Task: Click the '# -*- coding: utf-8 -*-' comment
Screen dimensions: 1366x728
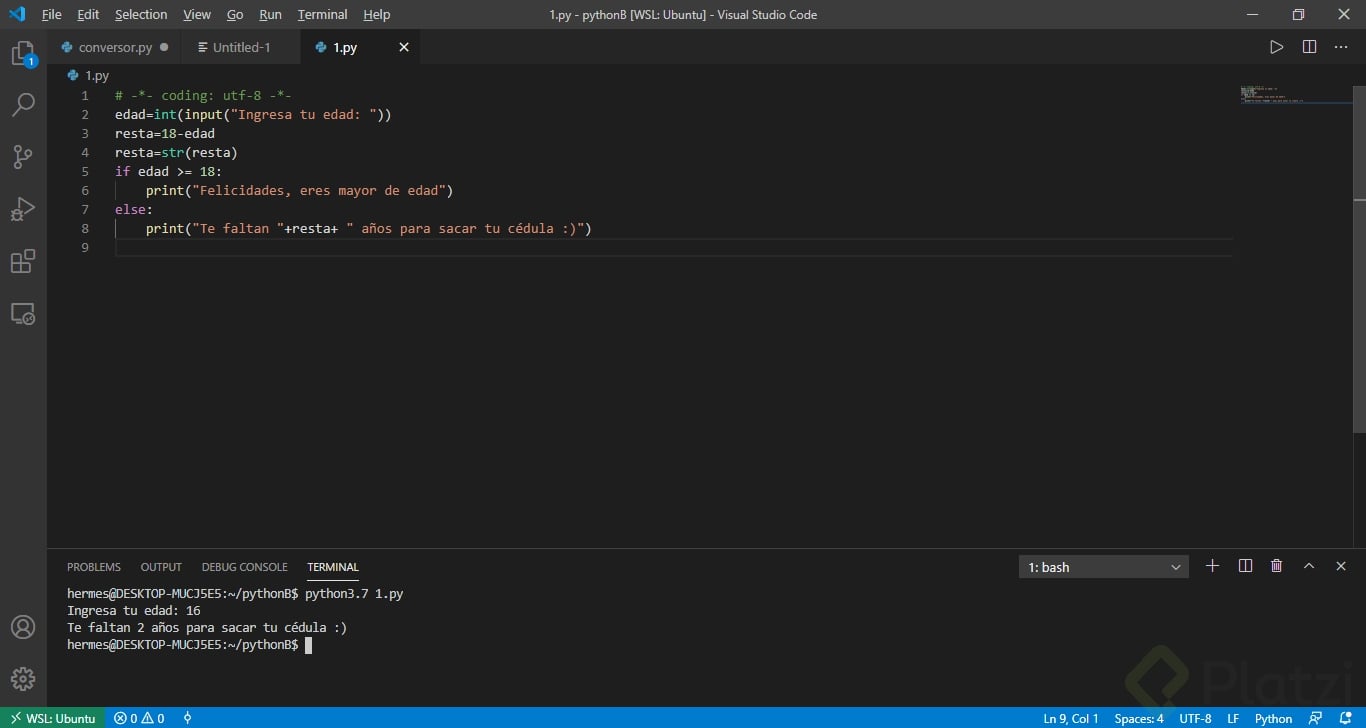Action: (203, 95)
